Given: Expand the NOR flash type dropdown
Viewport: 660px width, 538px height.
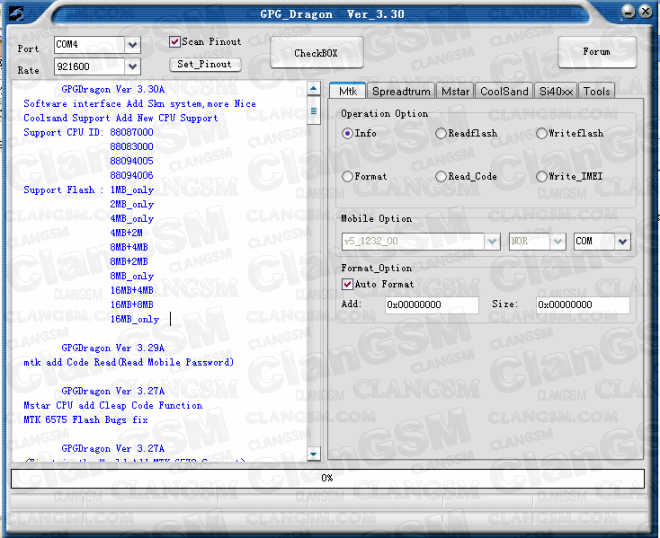Looking at the screenshot, I should [558, 242].
